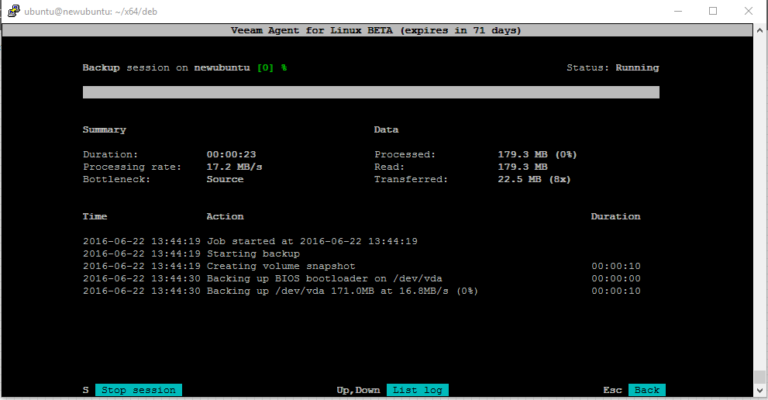Click the Duration column header in the log table
Screen dimensions: 768x400
616,216
